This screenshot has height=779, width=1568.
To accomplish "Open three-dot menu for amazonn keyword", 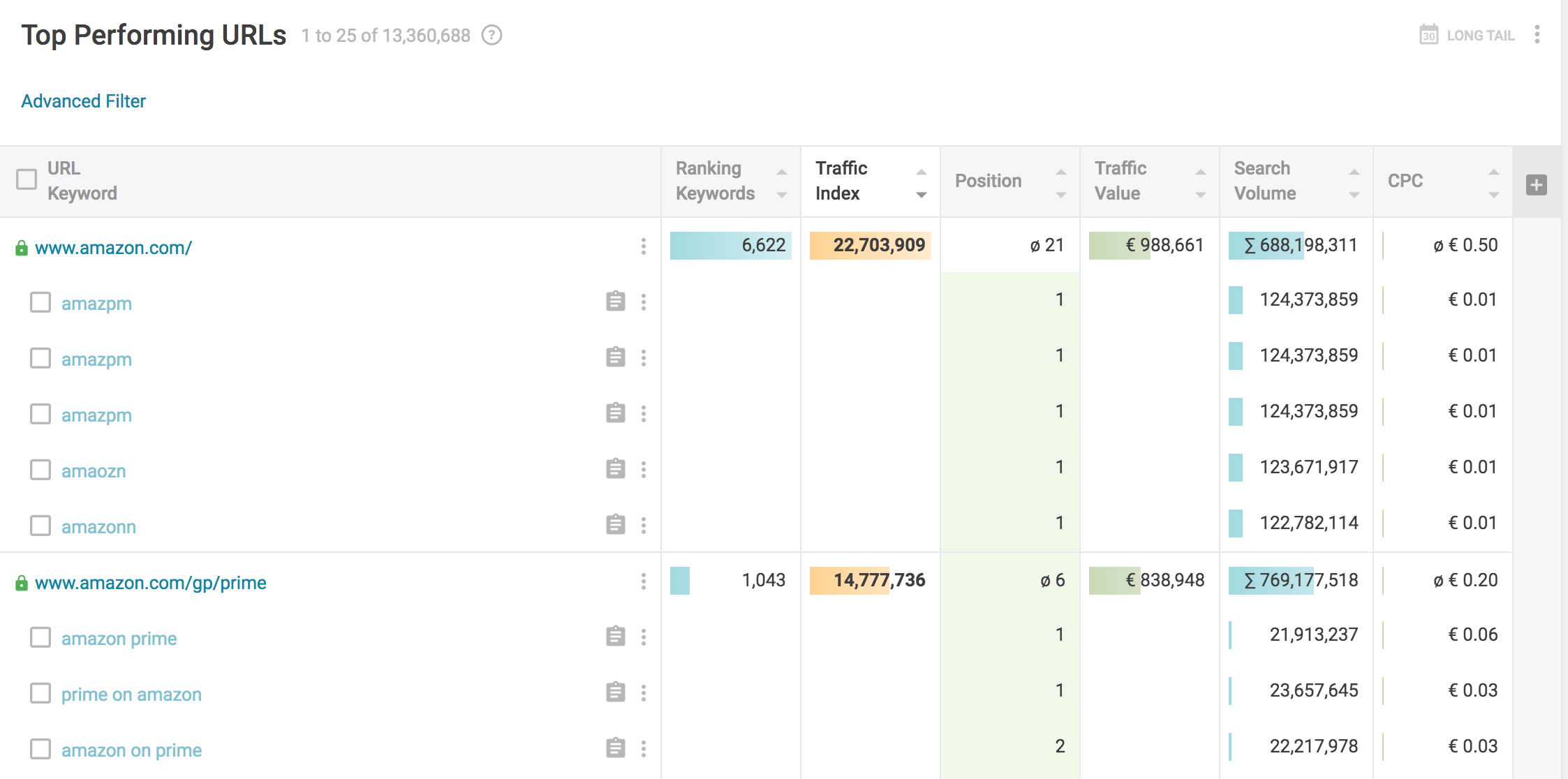I will [x=643, y=525].
